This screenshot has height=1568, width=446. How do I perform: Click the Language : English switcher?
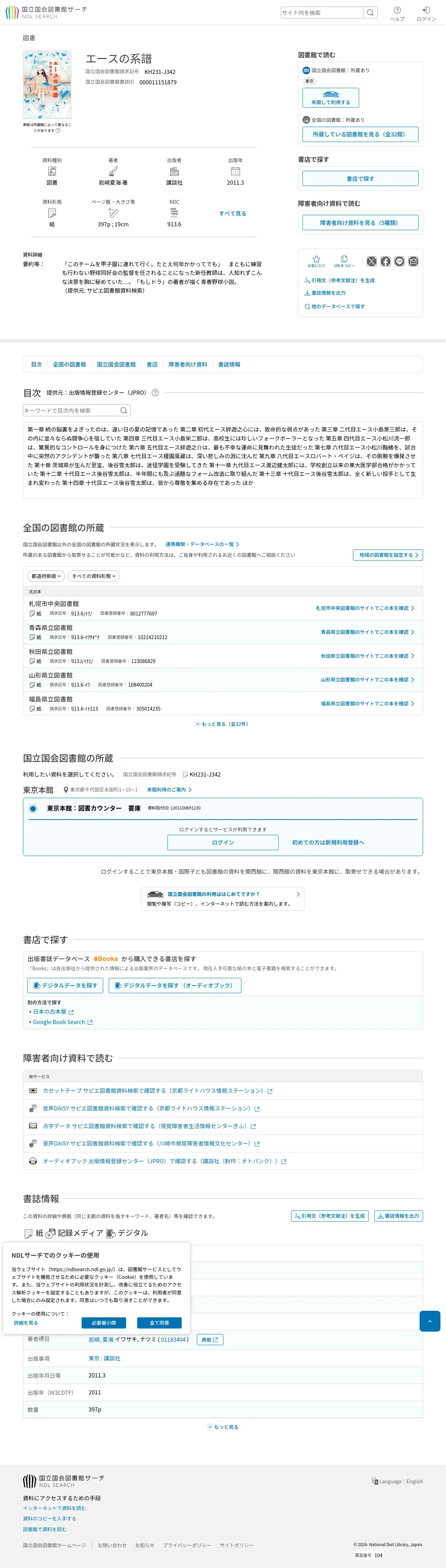click(x=397, y=1481)
